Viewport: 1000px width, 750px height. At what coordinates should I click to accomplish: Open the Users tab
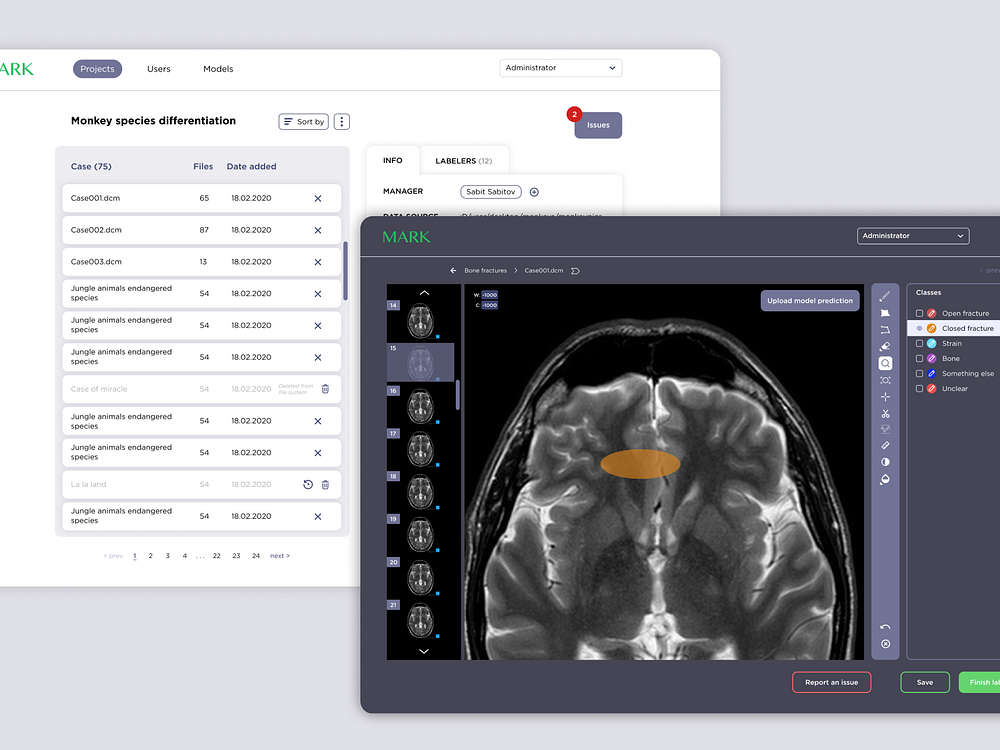pyautogui.click(x=159, y=69)
